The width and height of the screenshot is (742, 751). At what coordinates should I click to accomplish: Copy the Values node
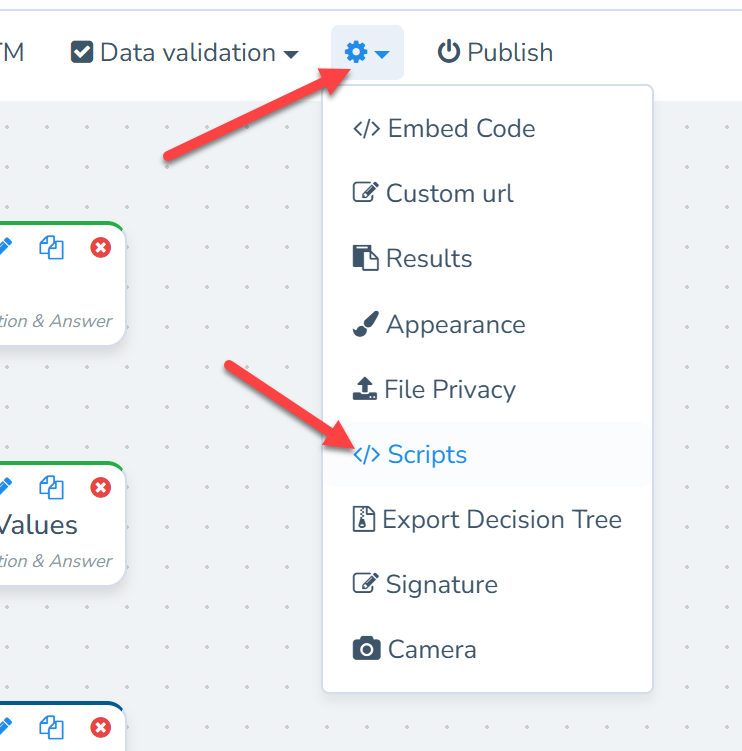[x=51, y=487]
